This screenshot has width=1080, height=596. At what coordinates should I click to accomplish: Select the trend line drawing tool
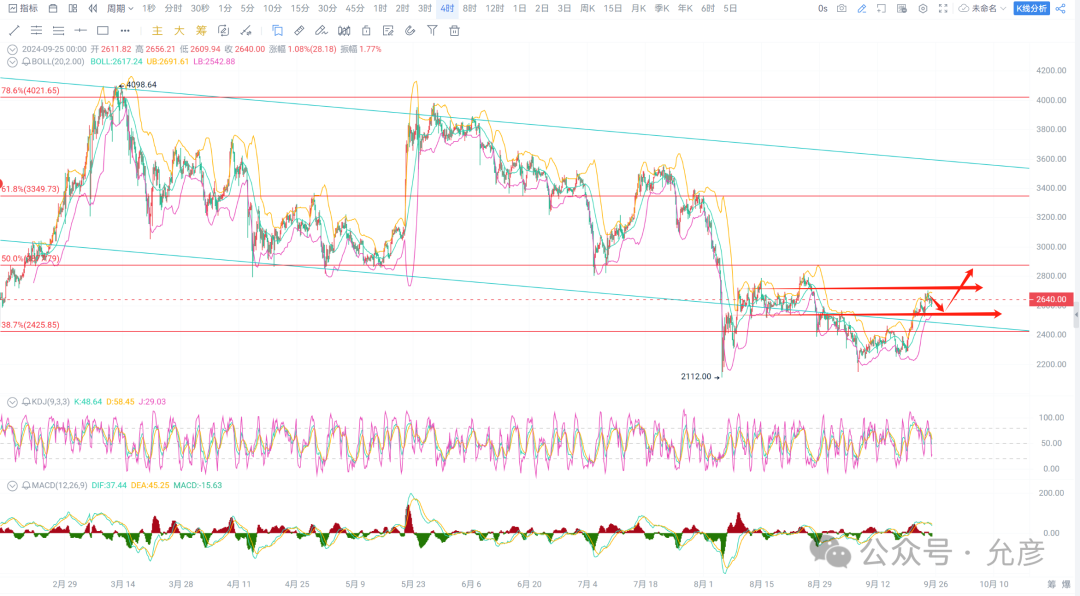coord(14,30)
